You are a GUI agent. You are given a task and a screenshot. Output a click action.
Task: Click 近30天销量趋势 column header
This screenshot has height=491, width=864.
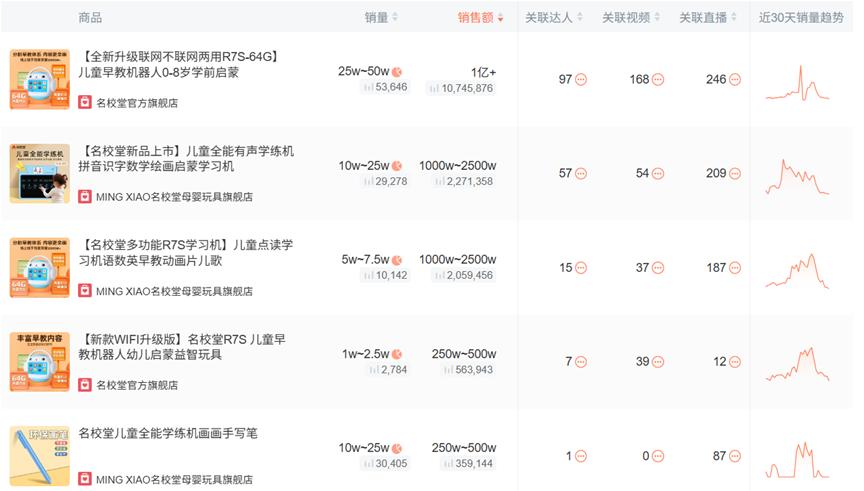click(x=801, y=18)
